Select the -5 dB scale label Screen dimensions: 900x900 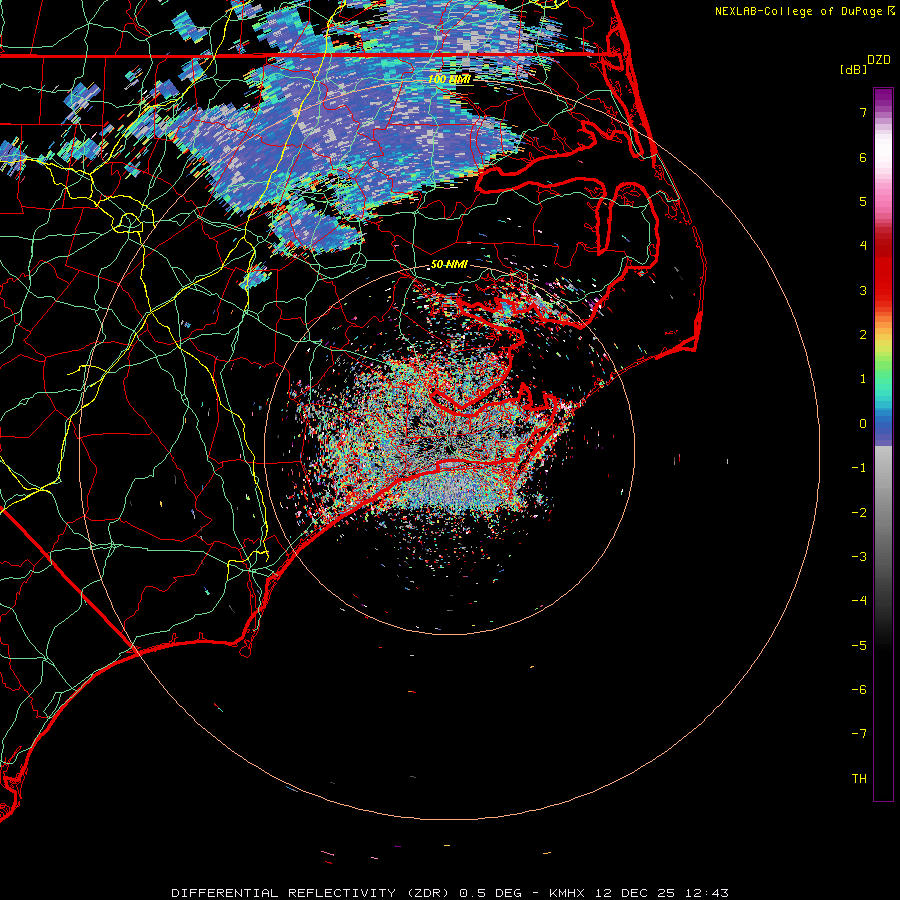(859, 646)
